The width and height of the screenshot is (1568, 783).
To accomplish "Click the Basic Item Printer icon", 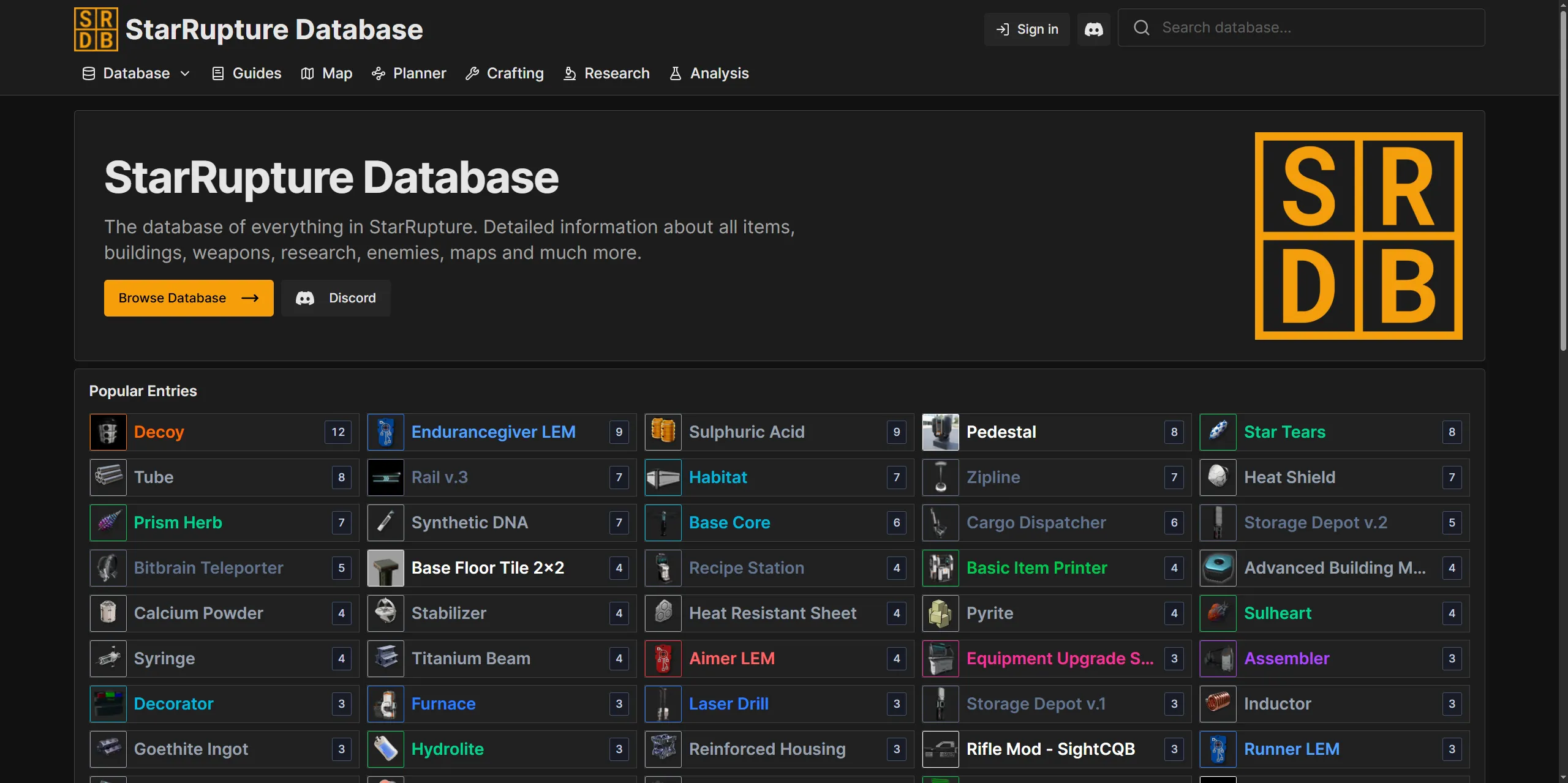I will pyautogui.click(x=941, y=568).
